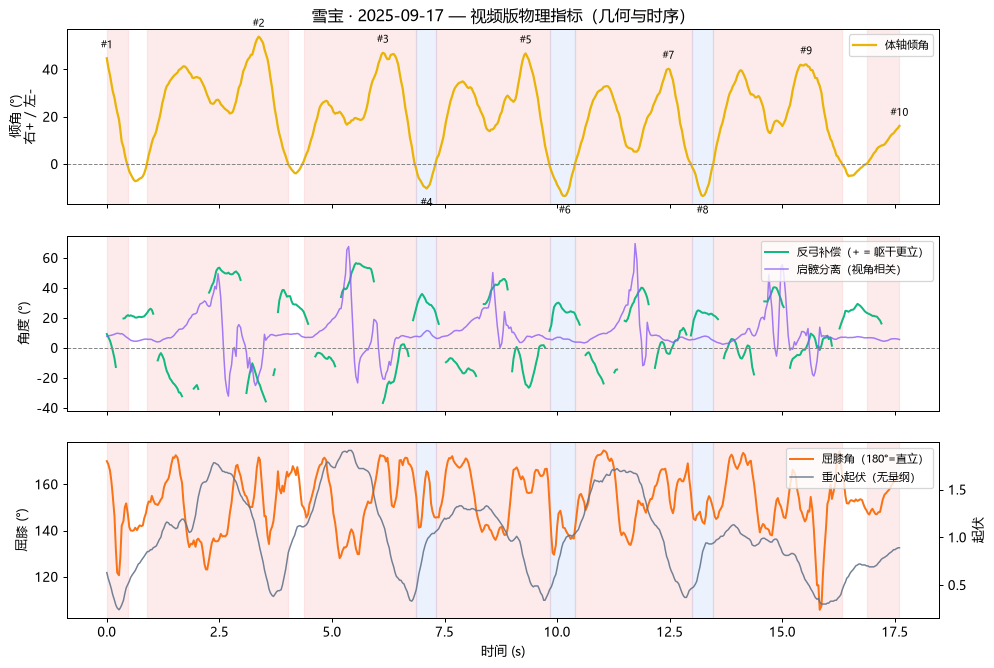This screenshot has height=668, width=994.
Task: Click the 5.0 time tick label
Action: (332, 632)
